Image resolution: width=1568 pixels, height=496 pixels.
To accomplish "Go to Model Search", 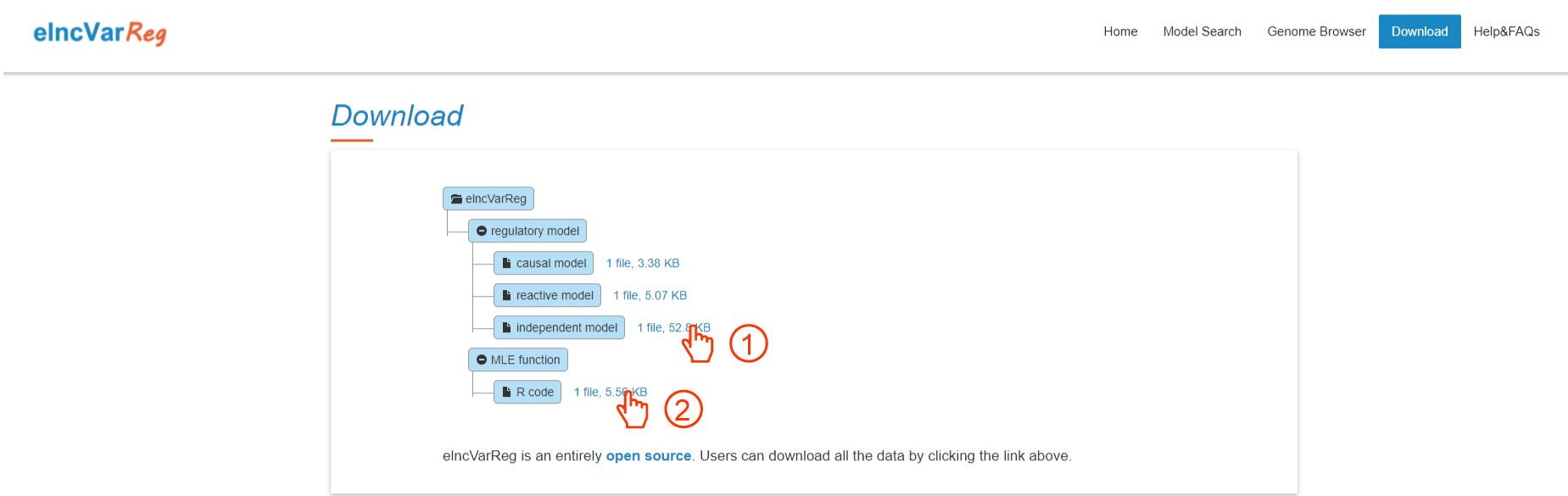I will pyautogui.click(x=1202, y=31).
